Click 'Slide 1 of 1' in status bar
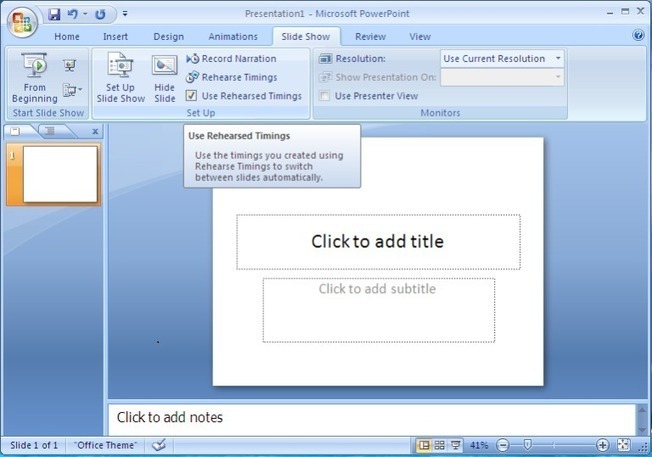This screenshot has width=652, height=457. point(34,445)
